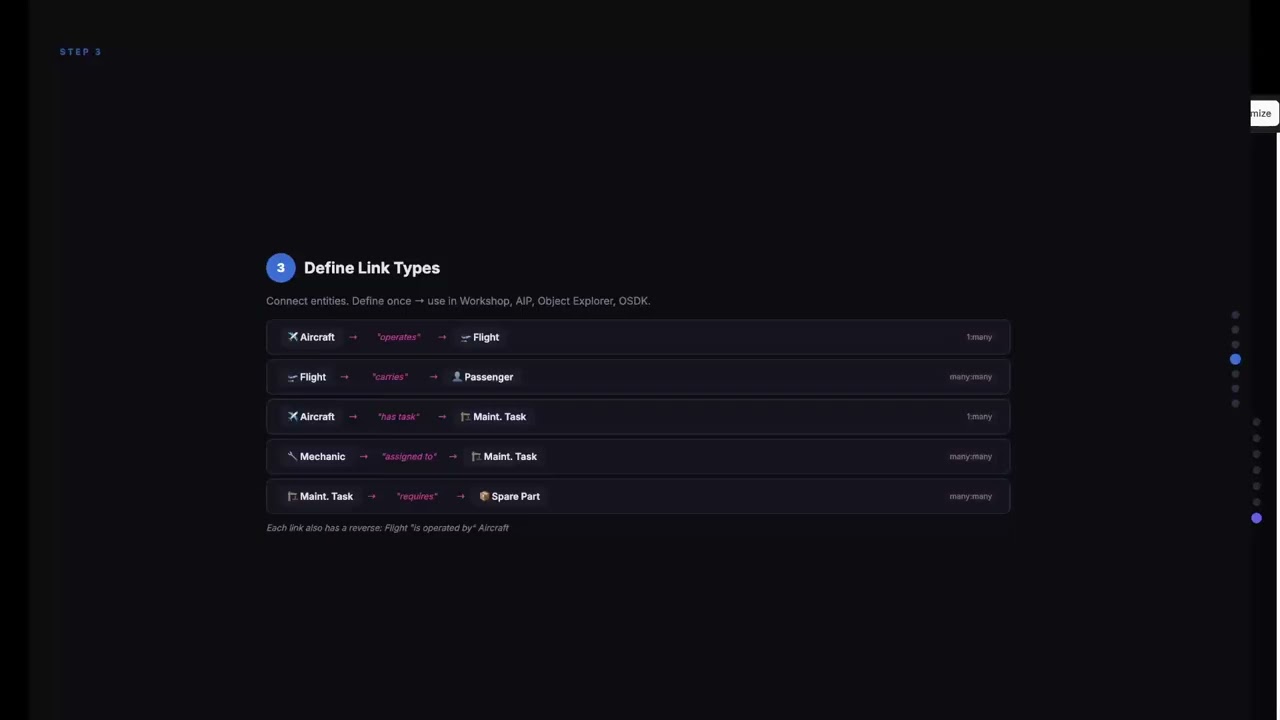Screen dimensions: 1280x720
Task: Click the "requires" link label
Action: tap(416, 497)
